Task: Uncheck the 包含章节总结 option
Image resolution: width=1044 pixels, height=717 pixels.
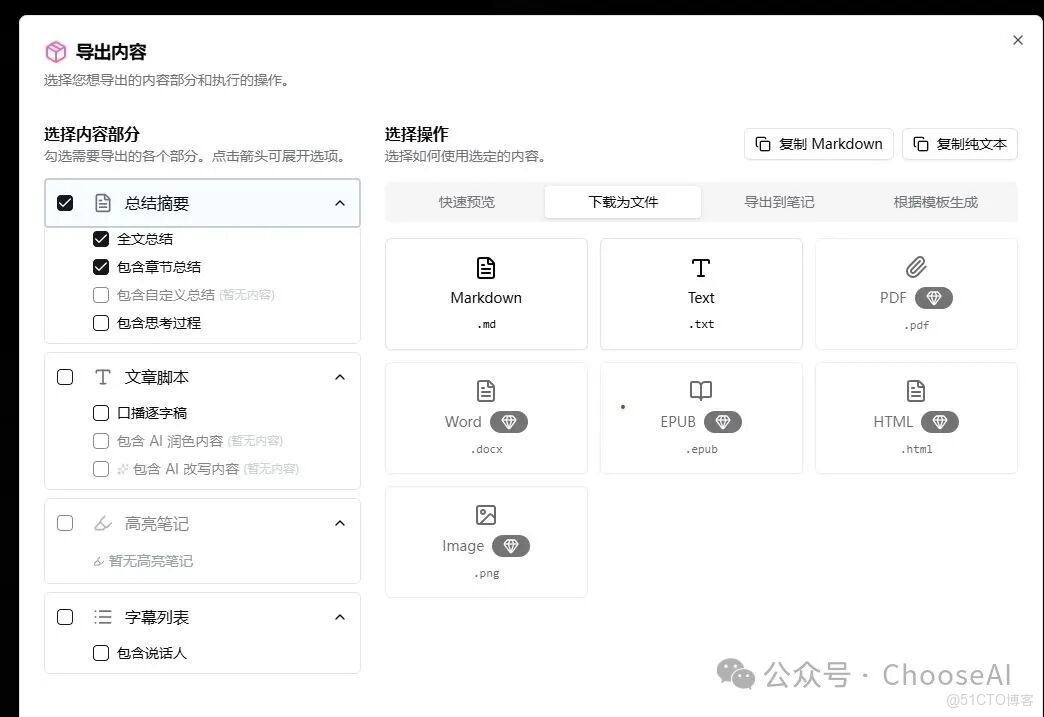Action: (101, 266)
